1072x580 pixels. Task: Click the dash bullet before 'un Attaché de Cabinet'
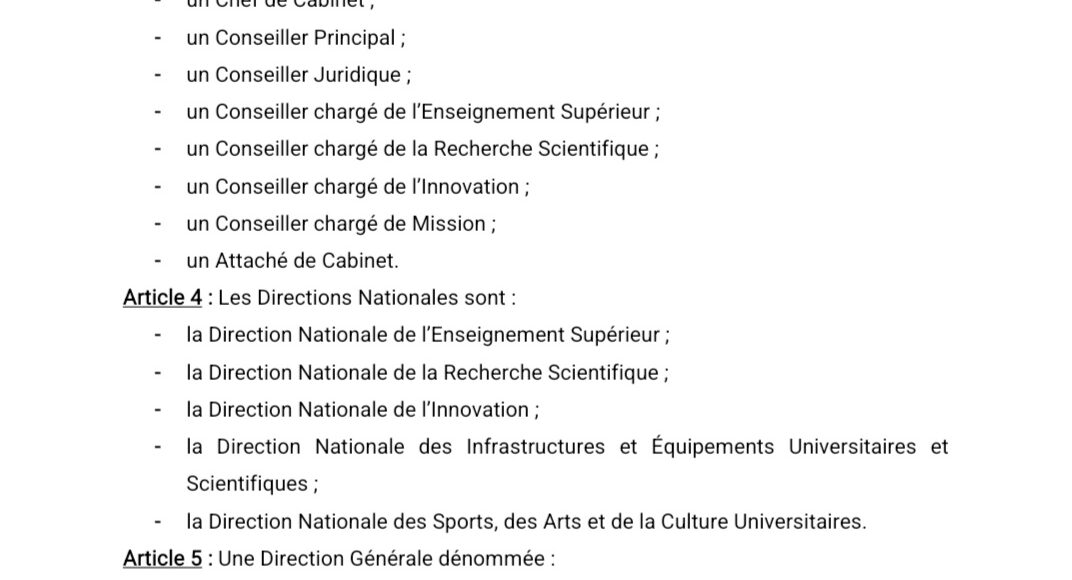pyautogui.click(x=158, y=260)
